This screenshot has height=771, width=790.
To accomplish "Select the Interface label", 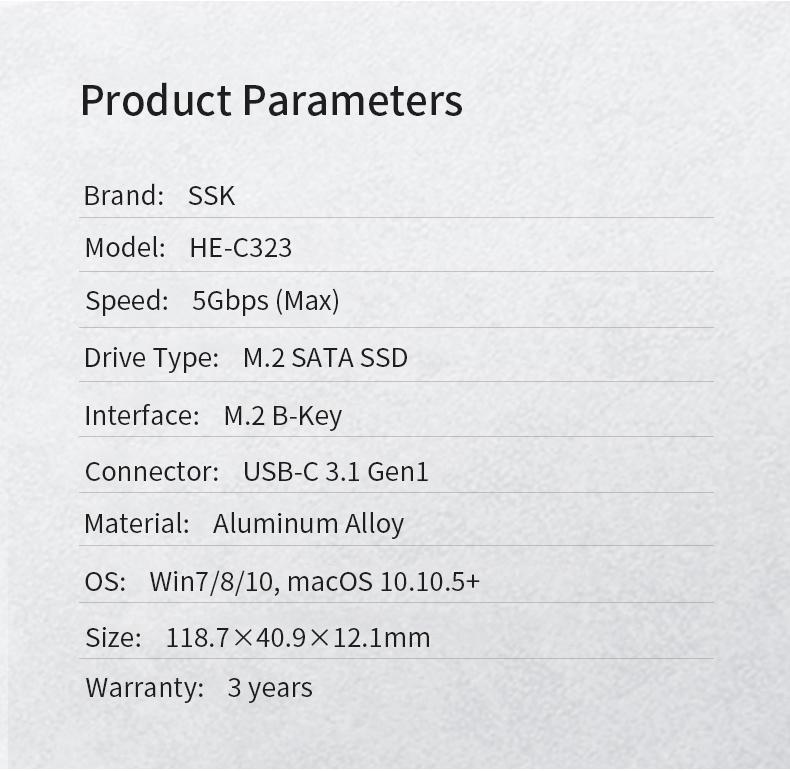I will (x=142, y=416).
